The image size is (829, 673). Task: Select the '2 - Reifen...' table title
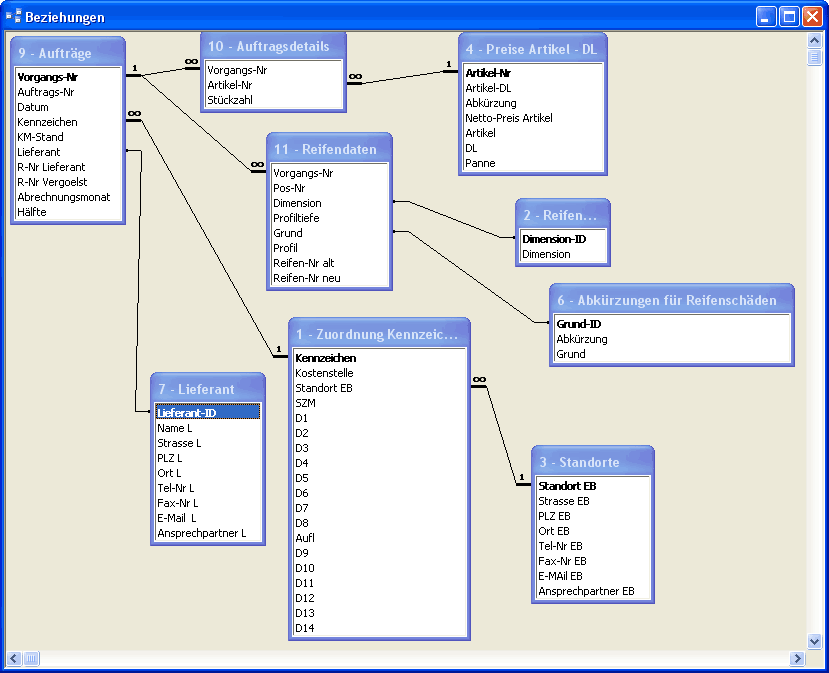560,216
